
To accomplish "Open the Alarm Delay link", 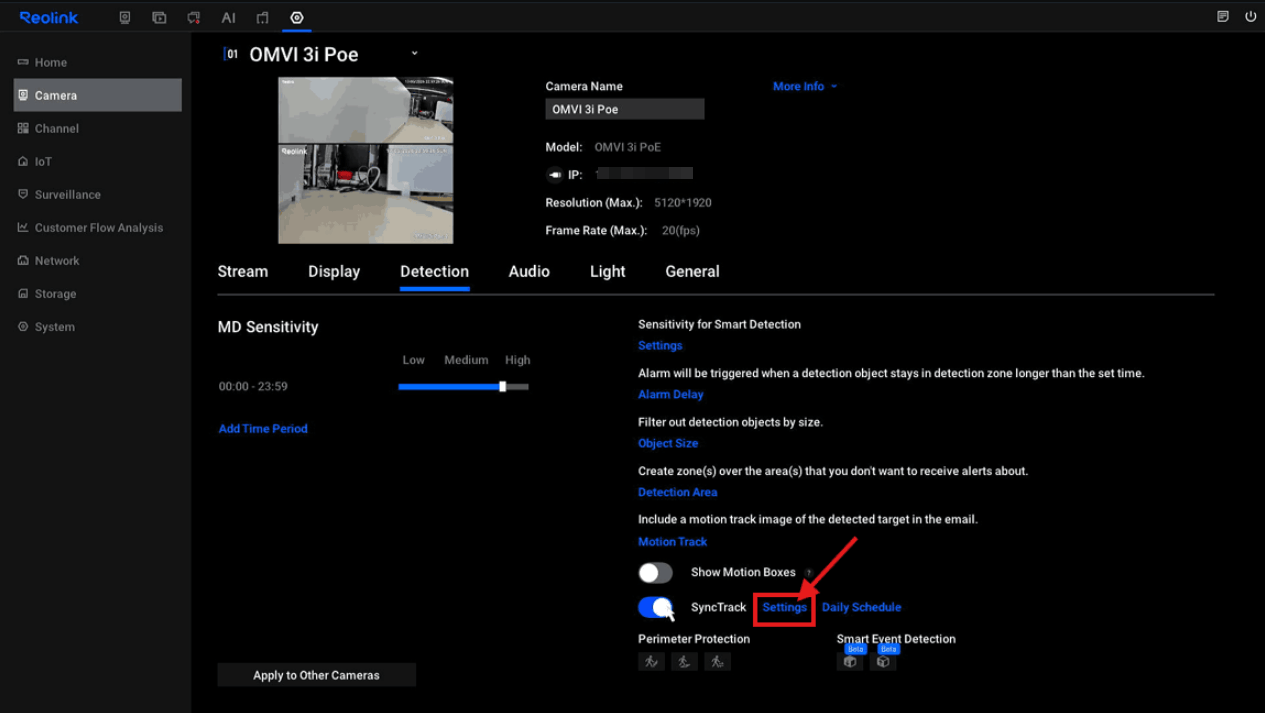I will [671, 394].
